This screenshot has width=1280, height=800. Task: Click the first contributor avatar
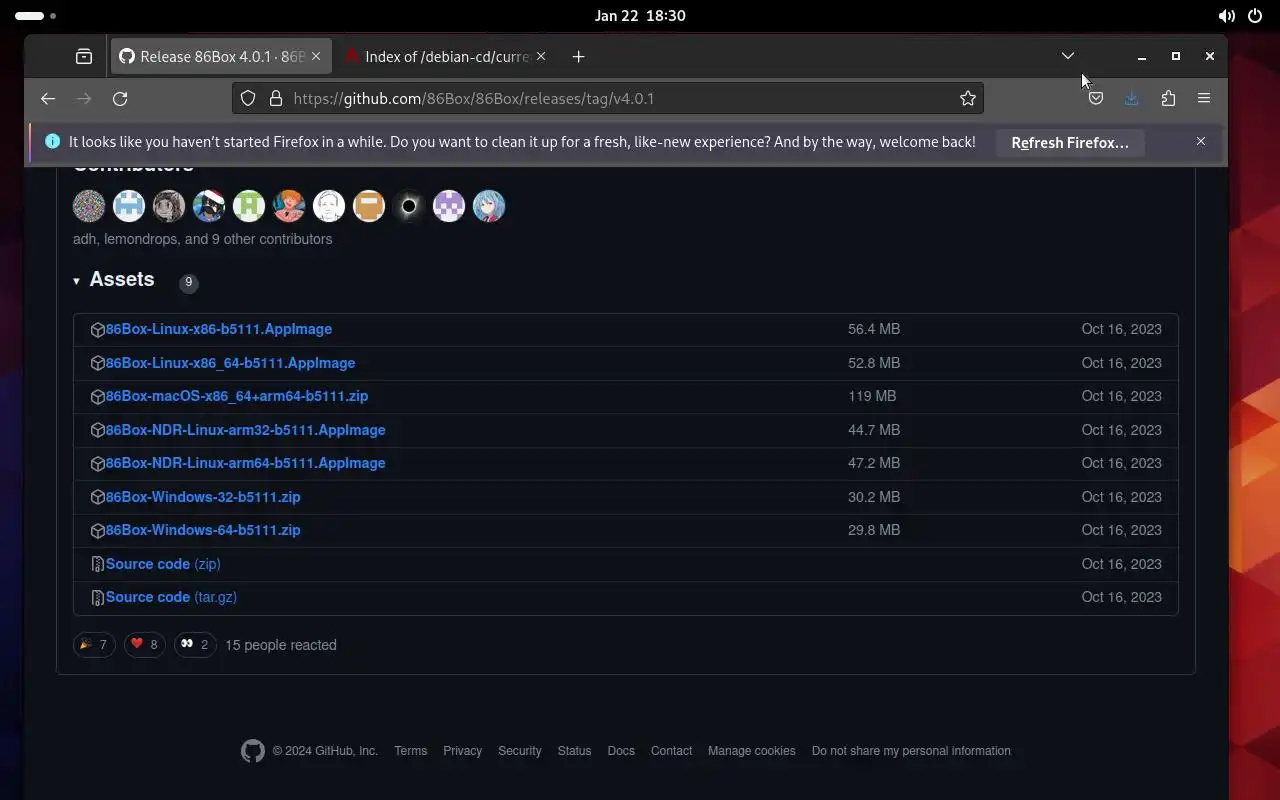point(89,206)
